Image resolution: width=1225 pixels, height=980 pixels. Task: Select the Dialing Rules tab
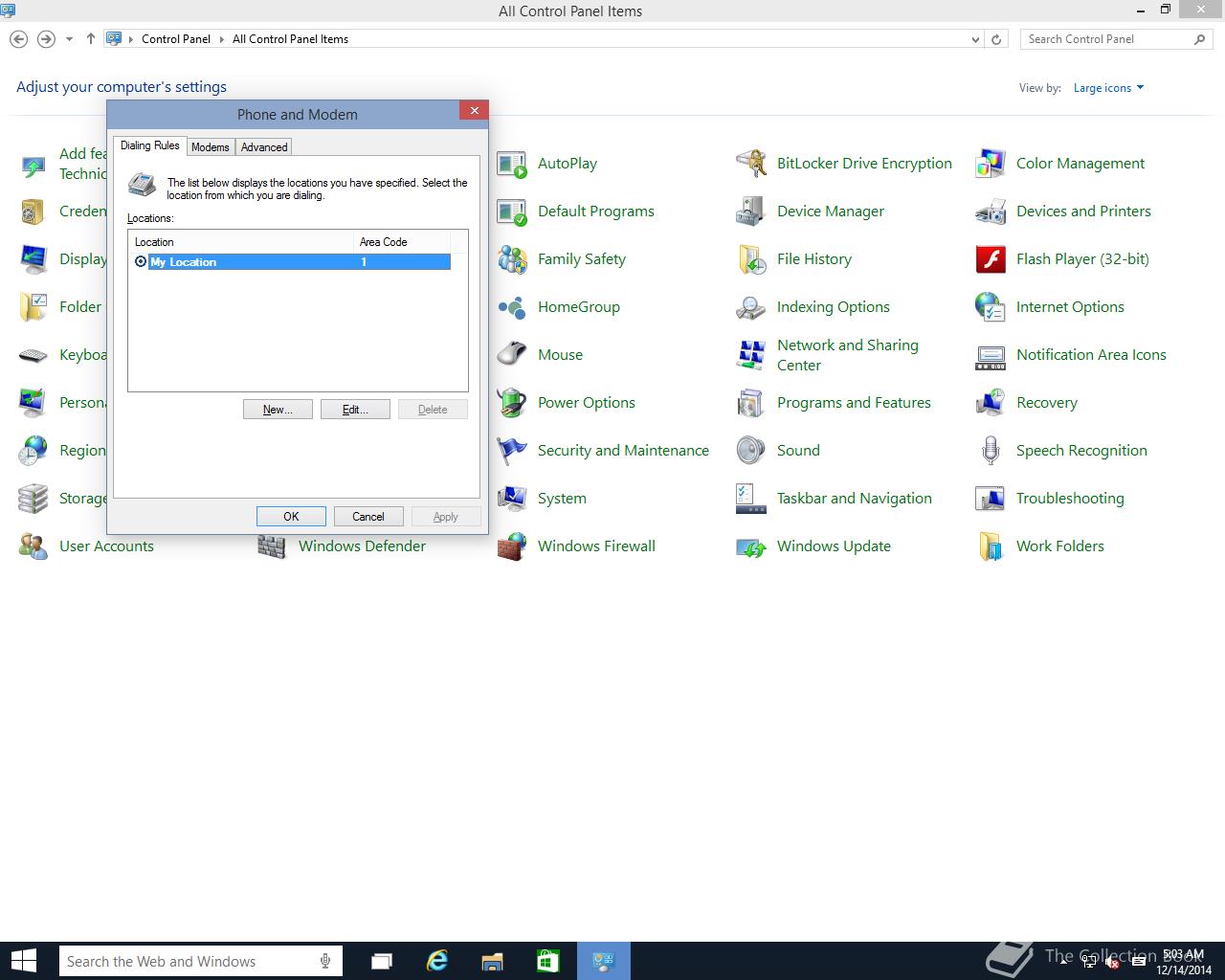(x=150, y=145)
